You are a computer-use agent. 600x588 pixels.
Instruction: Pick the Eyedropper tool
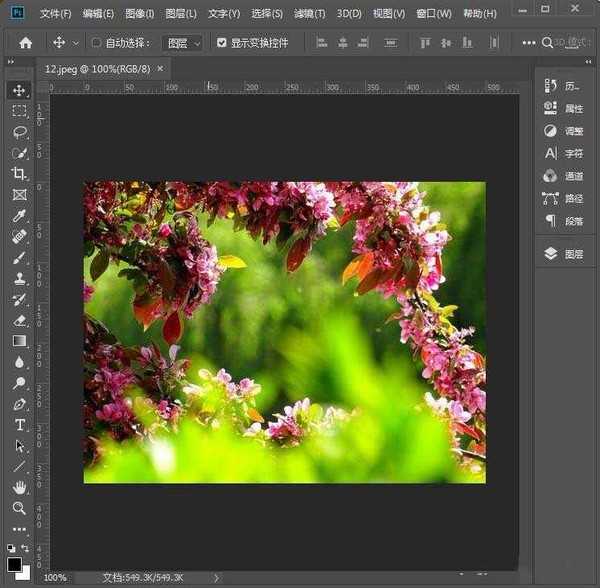[x=19, y=216]
